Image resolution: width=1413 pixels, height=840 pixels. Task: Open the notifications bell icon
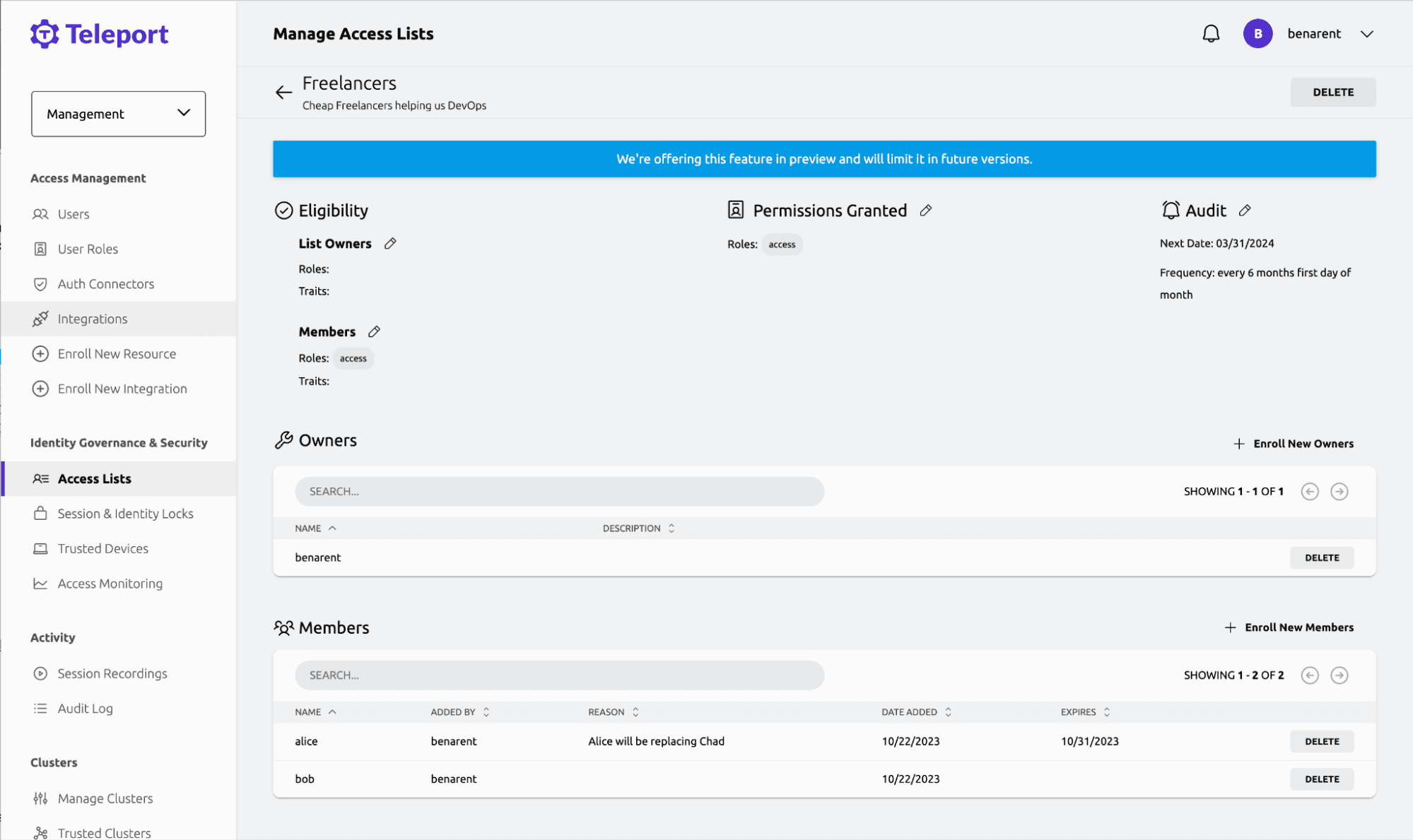tap(1210, 33)
